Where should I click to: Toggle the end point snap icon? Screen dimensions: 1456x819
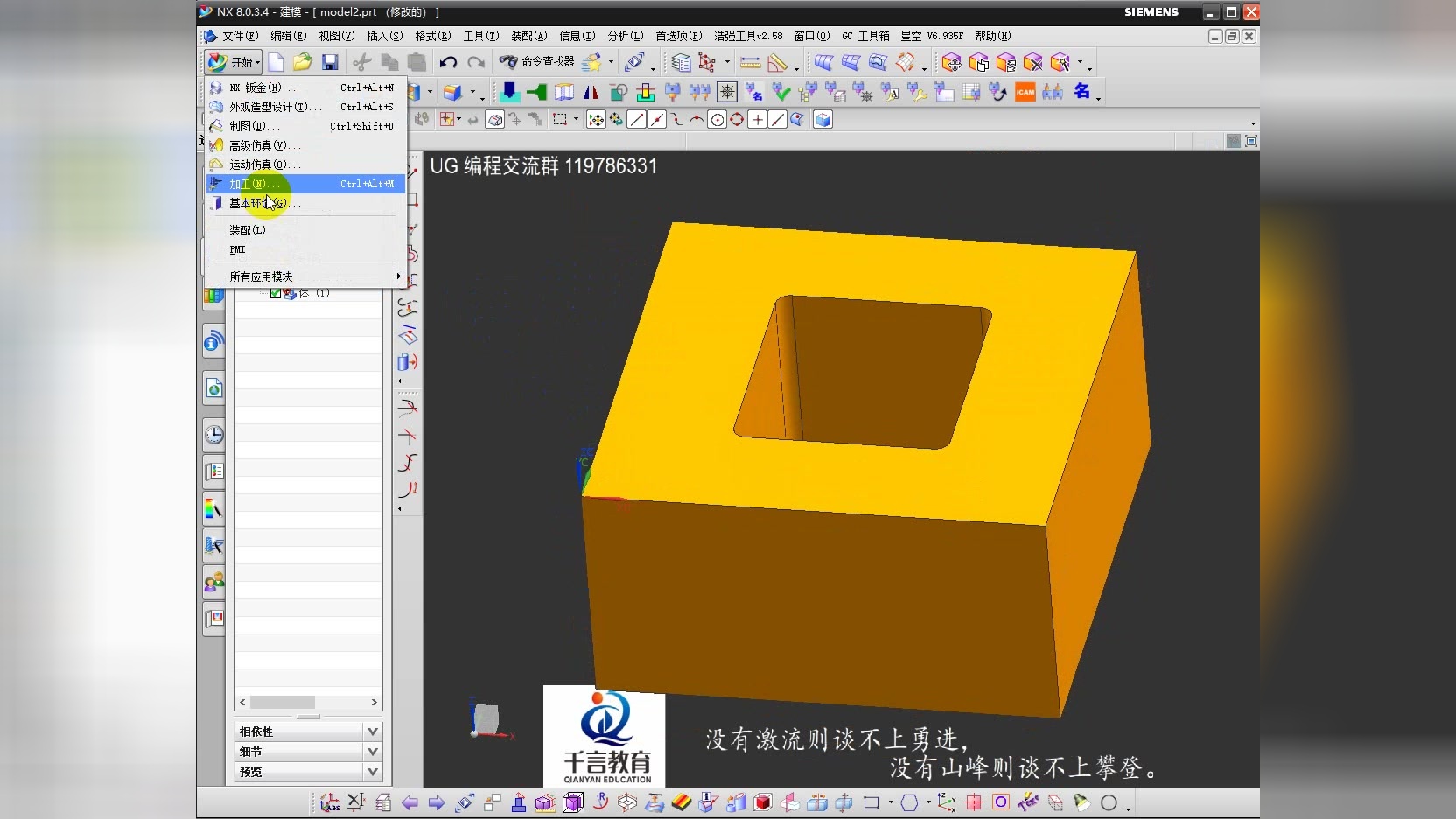click(x=637, y=120)
